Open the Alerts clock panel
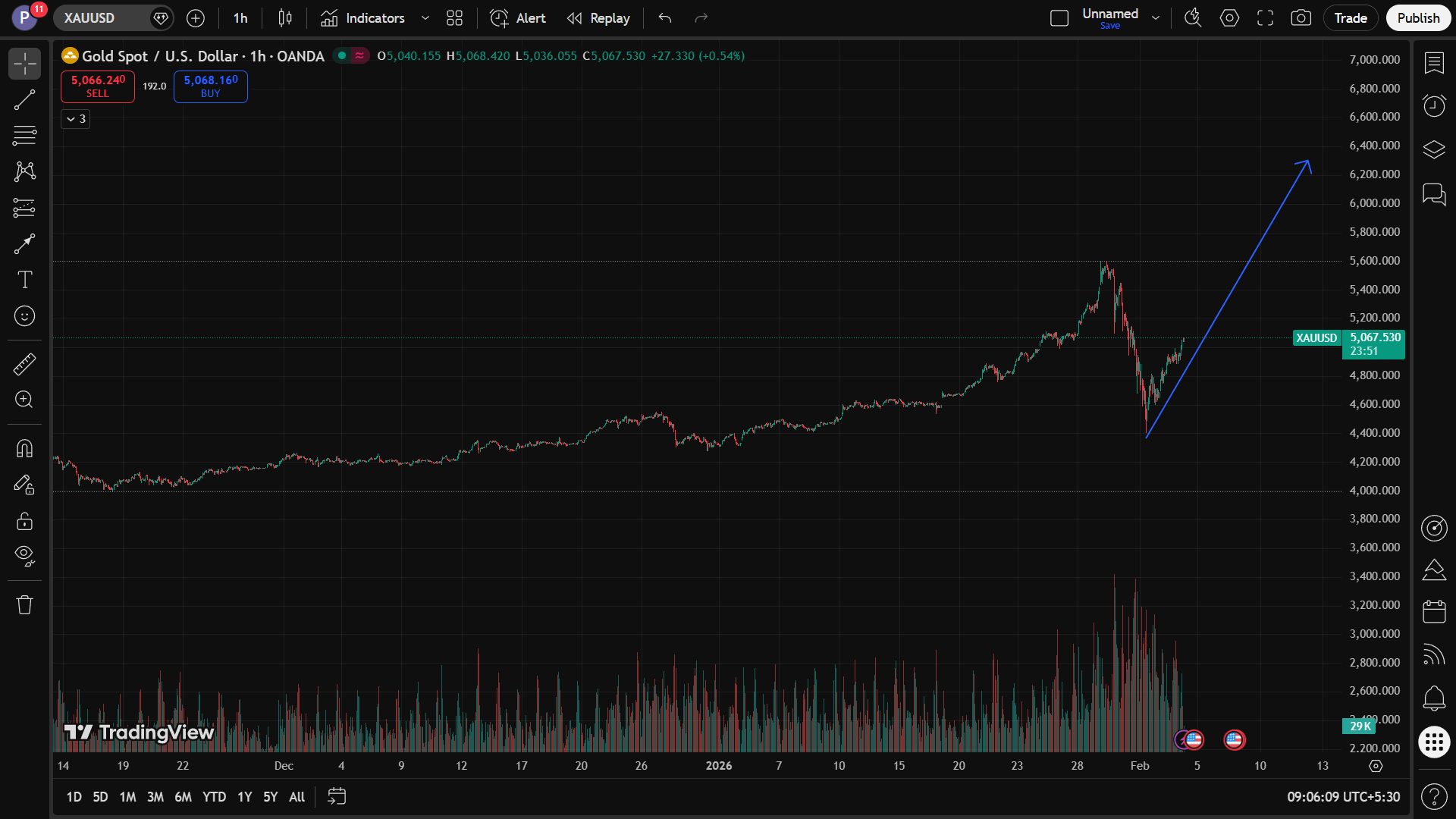Viewport: 1456px width, 819px height. 1433,105
